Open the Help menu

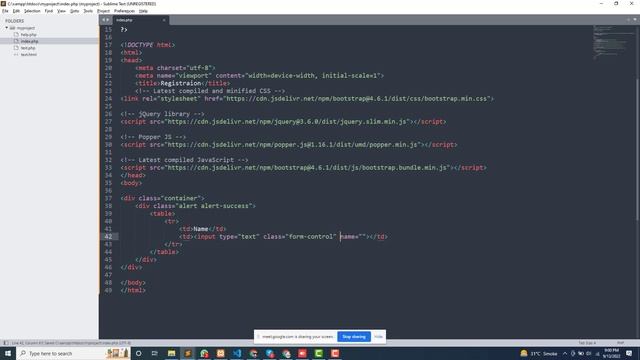143,11
